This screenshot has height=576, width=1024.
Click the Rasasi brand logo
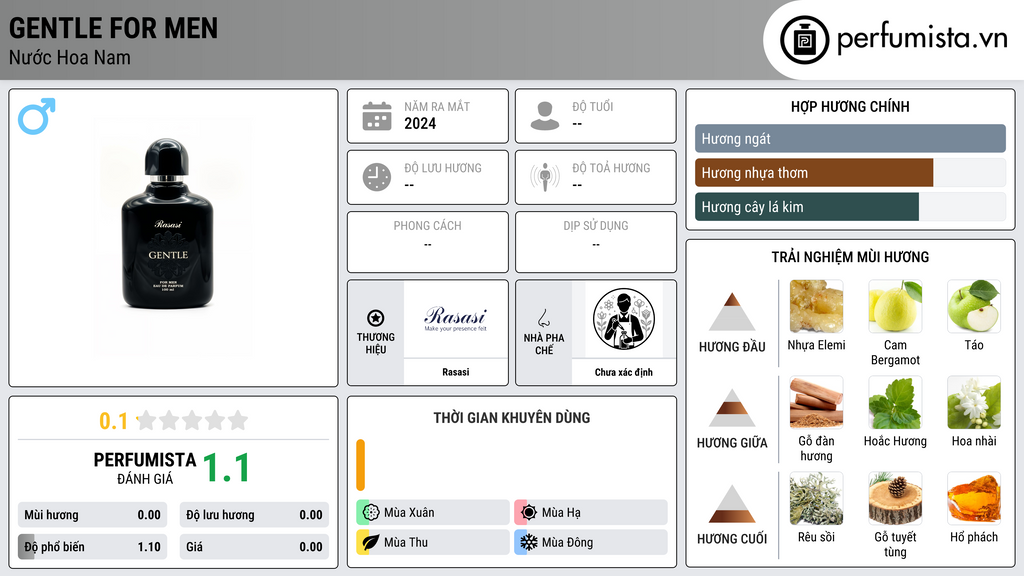(456, 318)
